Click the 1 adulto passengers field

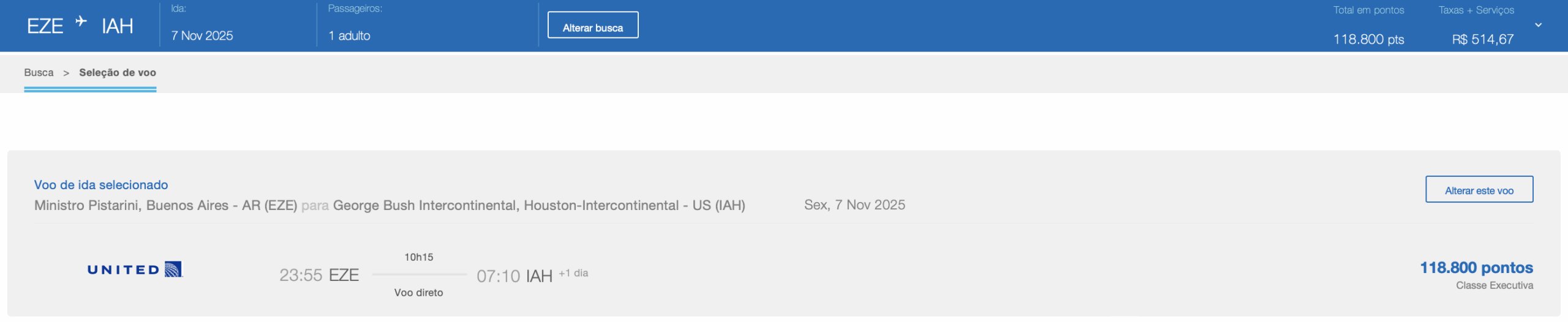pos(349,36)
